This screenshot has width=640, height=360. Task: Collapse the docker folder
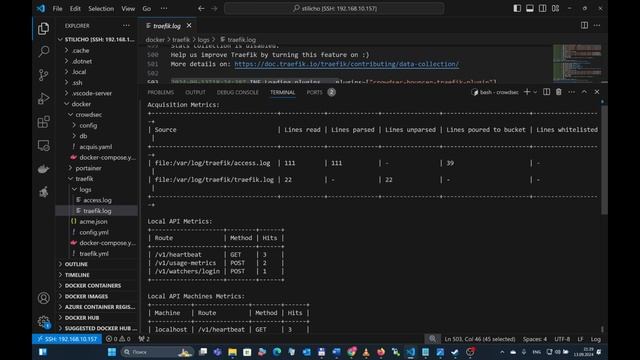(81, 104)
